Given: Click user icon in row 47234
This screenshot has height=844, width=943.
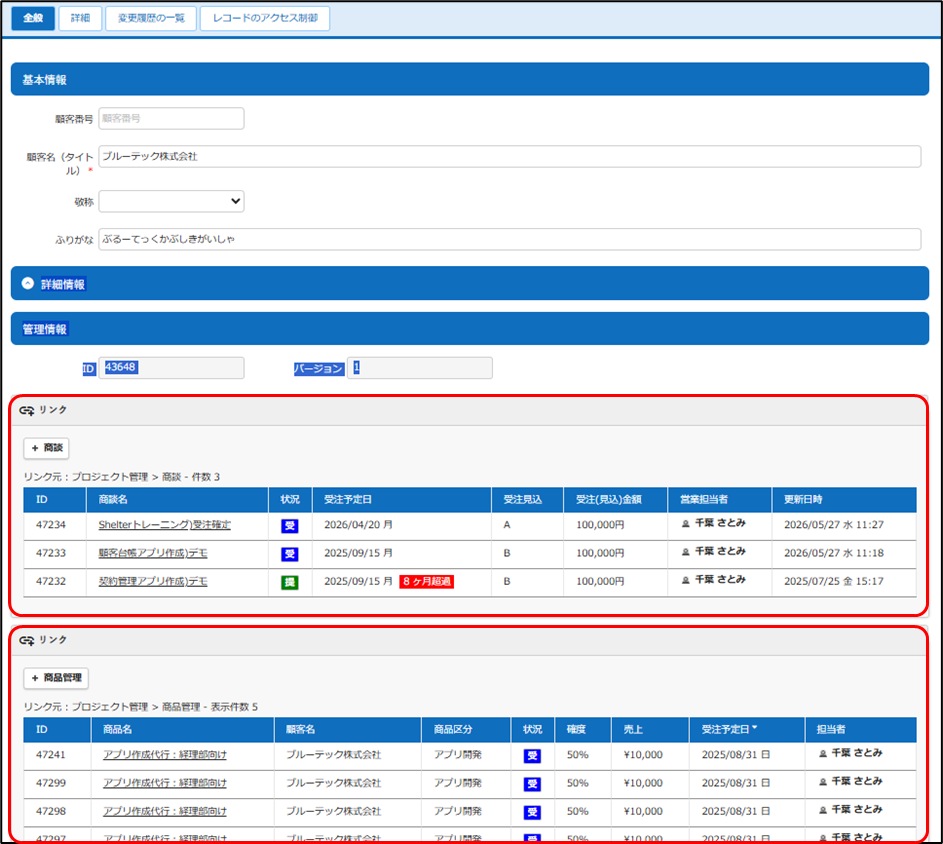Looking at the screenshot, I should click(x=686, y=524).
